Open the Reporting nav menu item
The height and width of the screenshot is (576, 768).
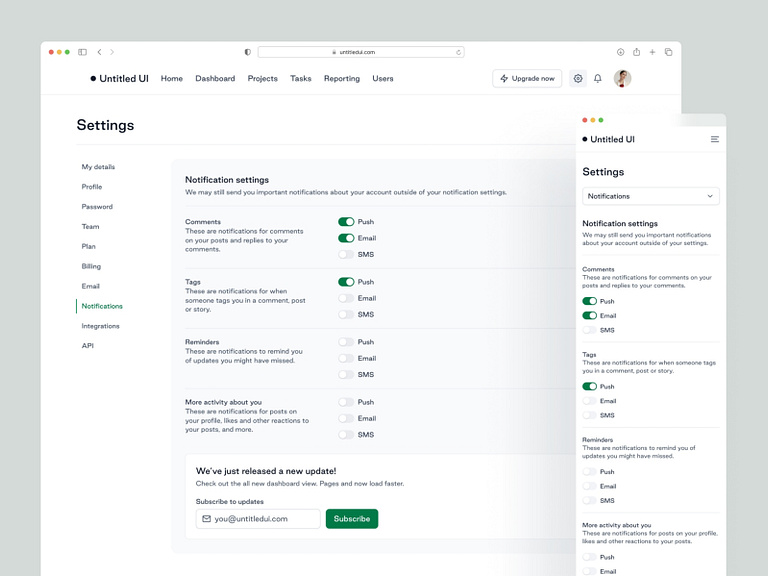pos(341,78)
